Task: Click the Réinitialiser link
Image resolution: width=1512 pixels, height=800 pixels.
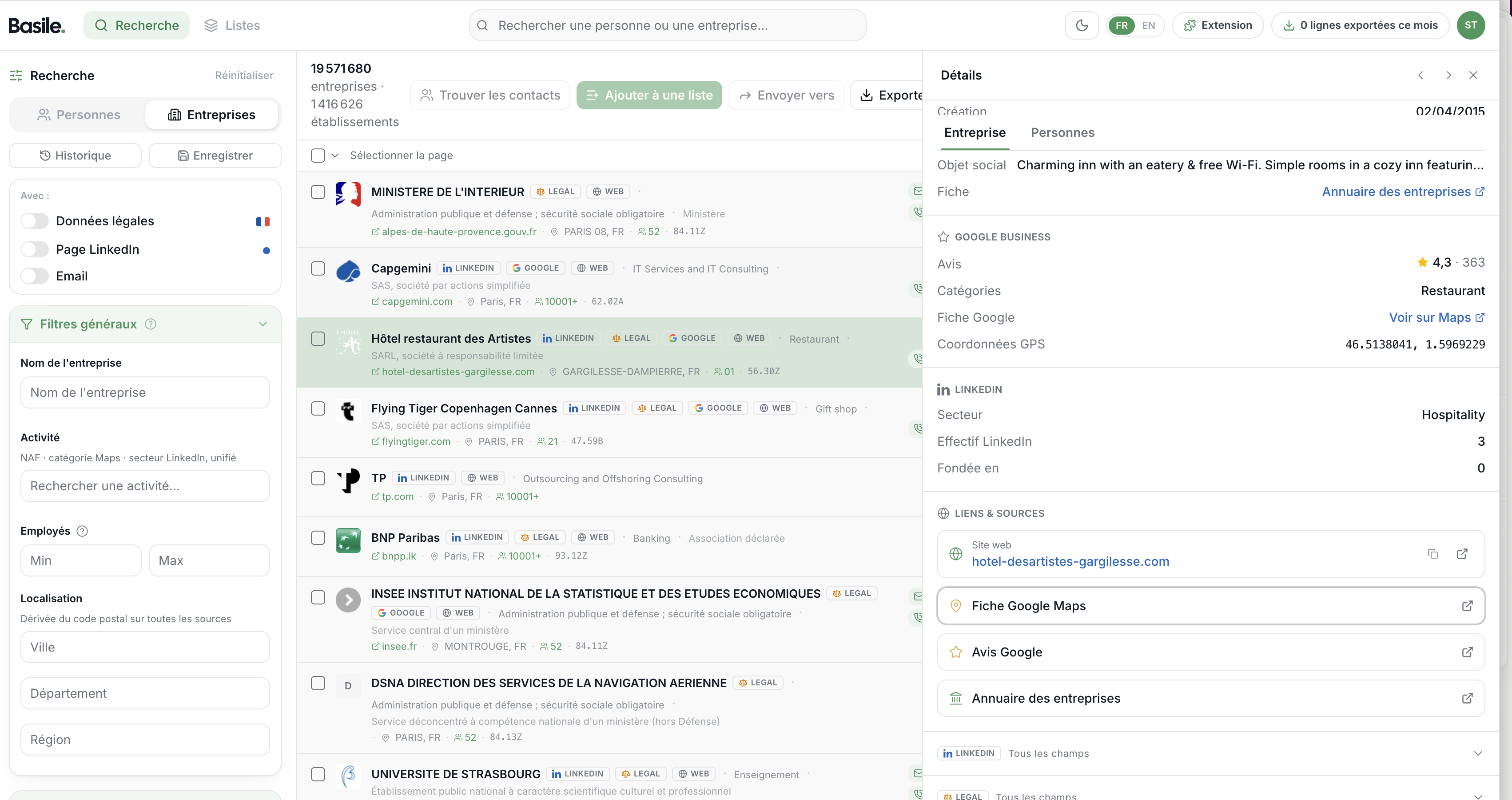Action: pos(243,75)
